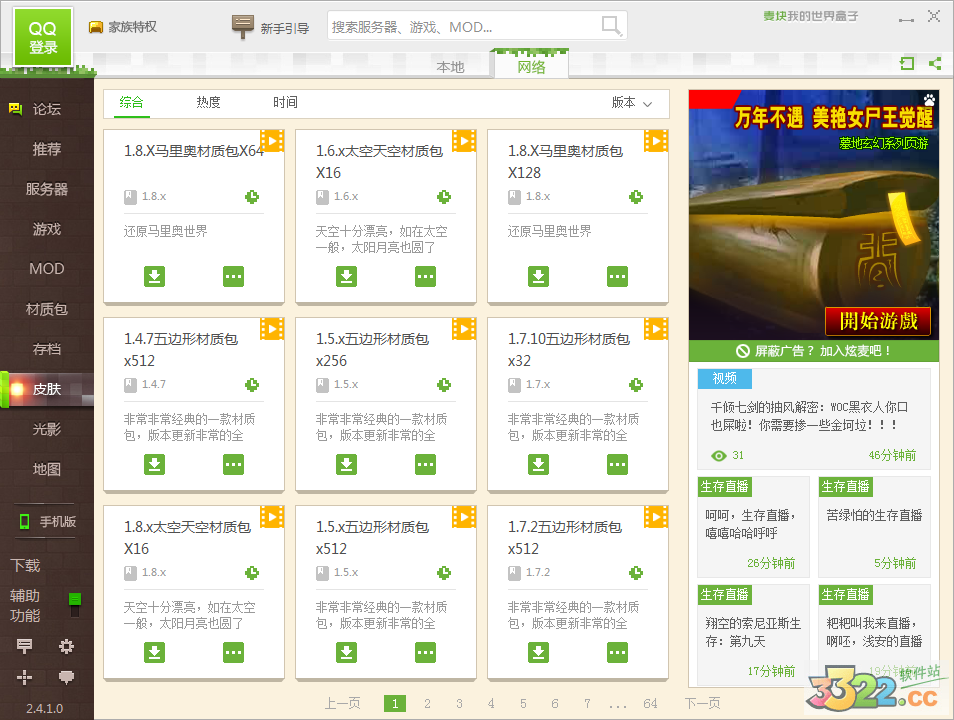The height and width of the screenshot is (720, 954).
Task: Go to 下一页 in pagination
Action: 702,704
